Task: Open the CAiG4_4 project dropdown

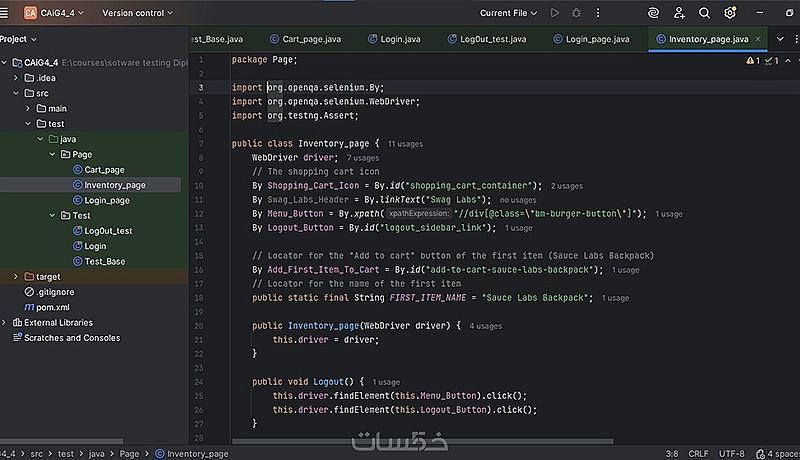Action: point(56,13)
